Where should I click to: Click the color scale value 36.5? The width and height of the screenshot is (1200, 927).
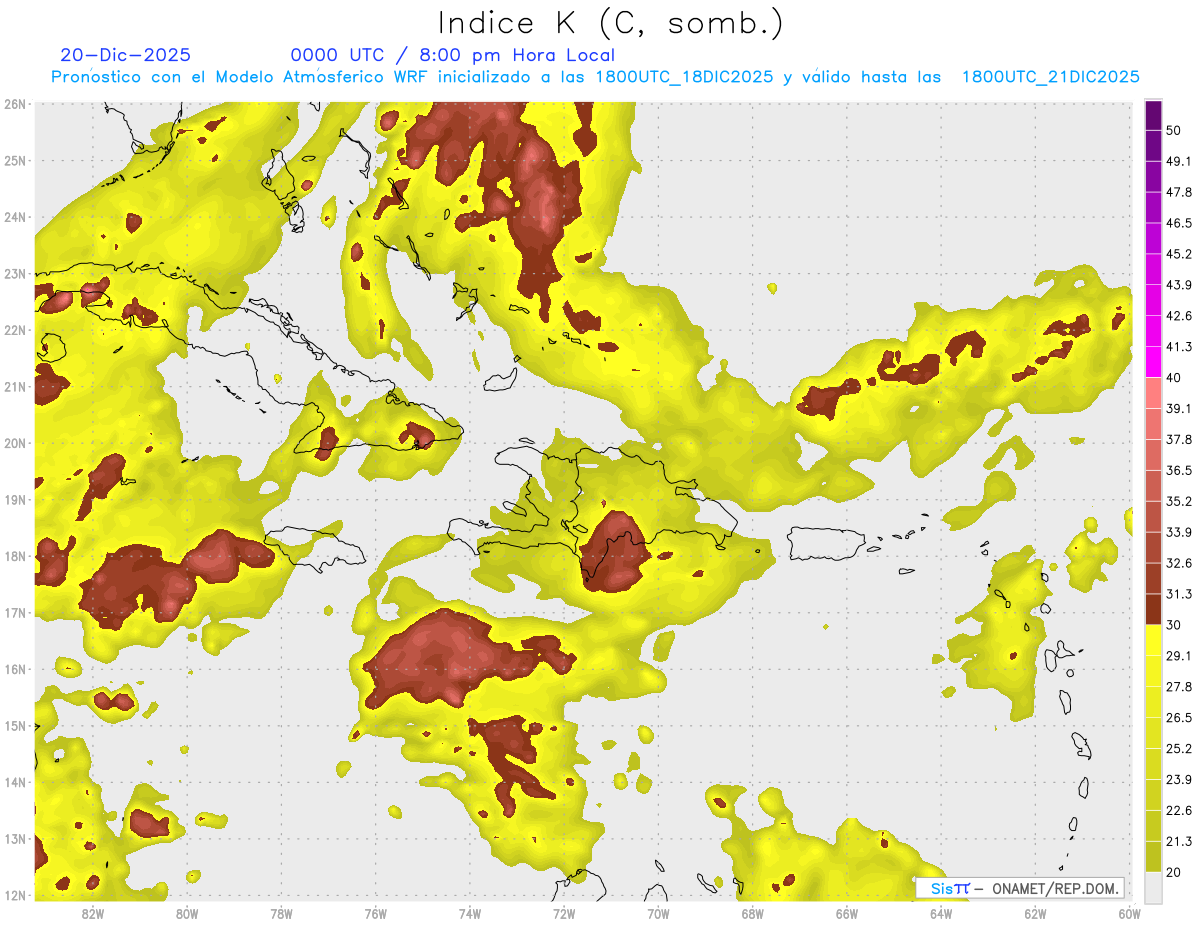tap(1178, 470)
